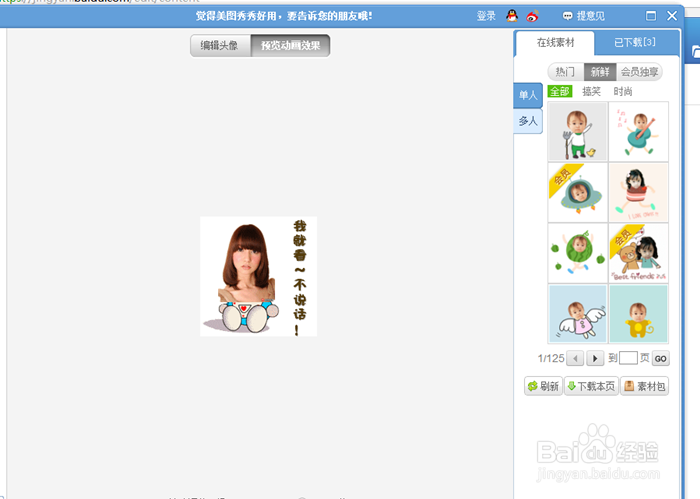Click the Weibo share icon
The height and width of the screenshot is (499, 700).
click(x=532, y=16)
